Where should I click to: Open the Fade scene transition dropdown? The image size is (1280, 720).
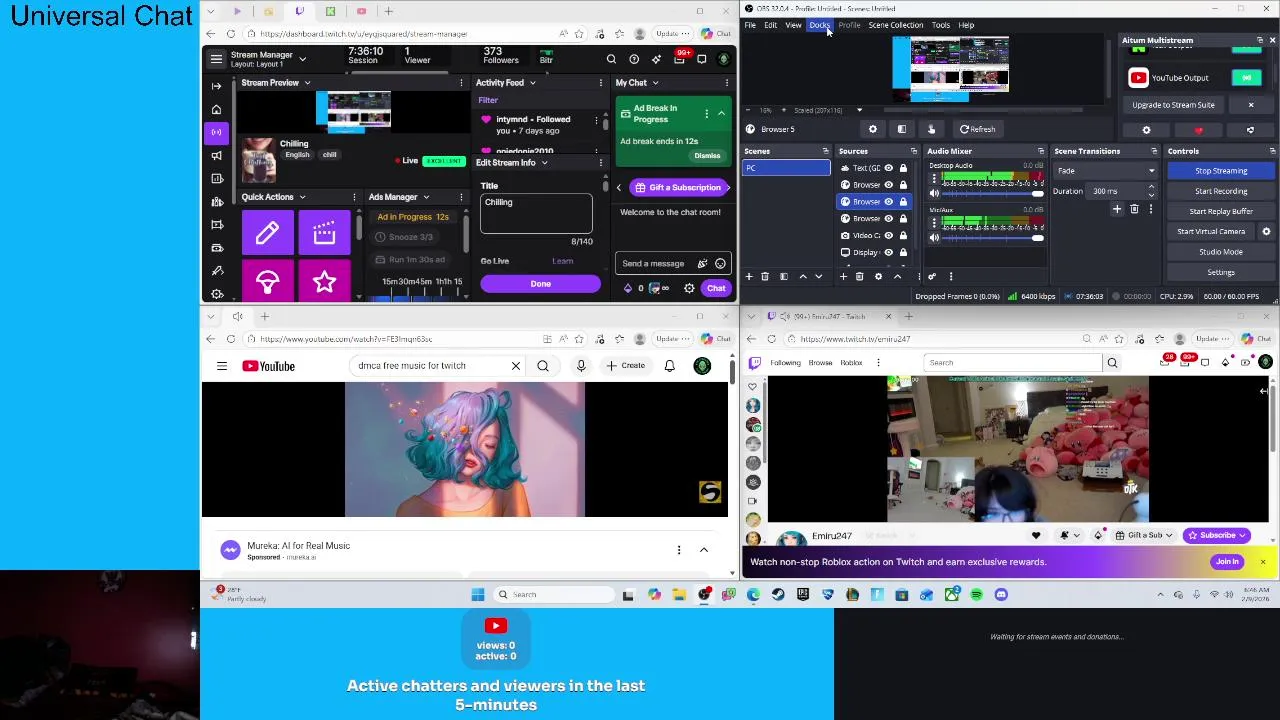[1105, 171]
